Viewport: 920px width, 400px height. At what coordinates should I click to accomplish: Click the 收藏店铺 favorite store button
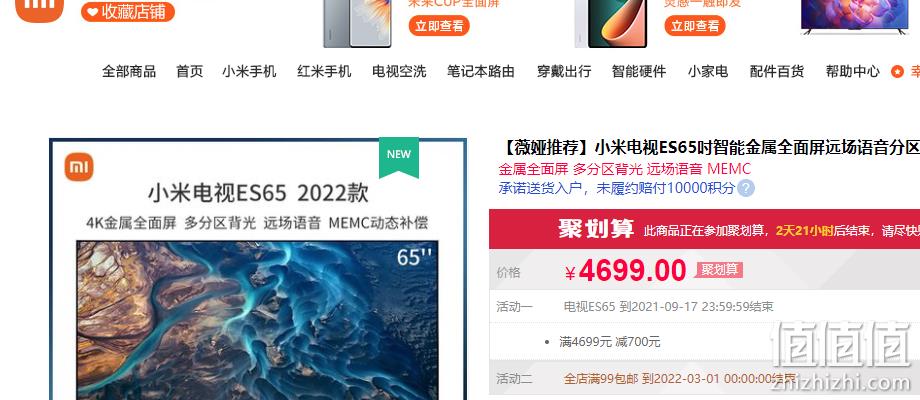coord(128,12)
